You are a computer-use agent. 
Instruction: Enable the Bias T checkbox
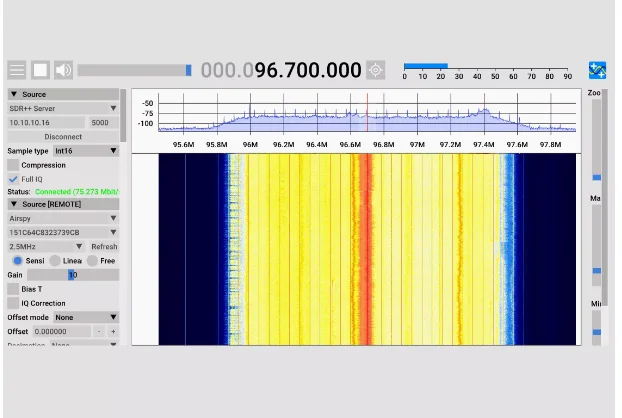[x=13, y=289]
